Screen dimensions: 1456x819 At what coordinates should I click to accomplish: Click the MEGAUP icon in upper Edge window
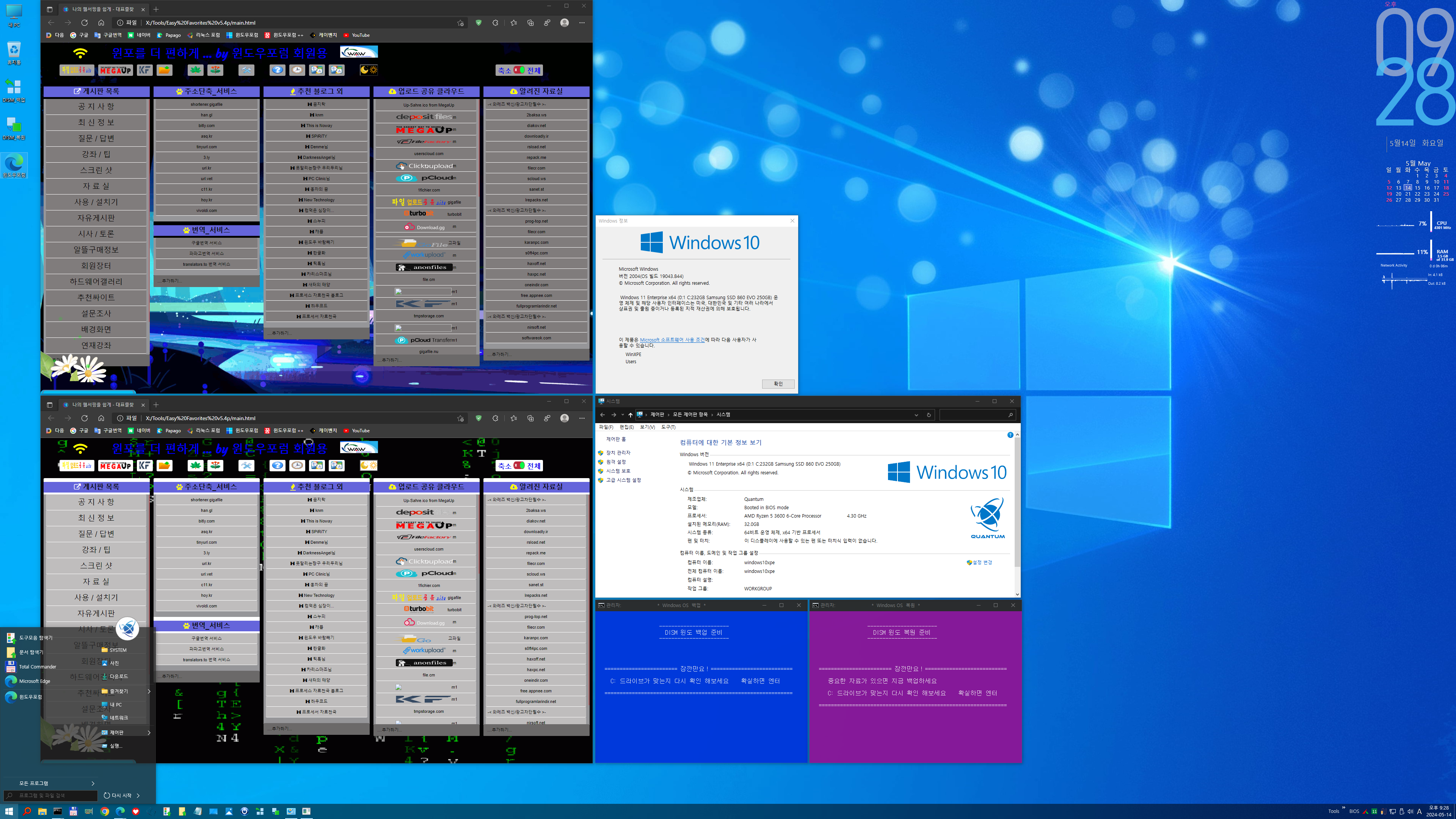coord(115,70)
